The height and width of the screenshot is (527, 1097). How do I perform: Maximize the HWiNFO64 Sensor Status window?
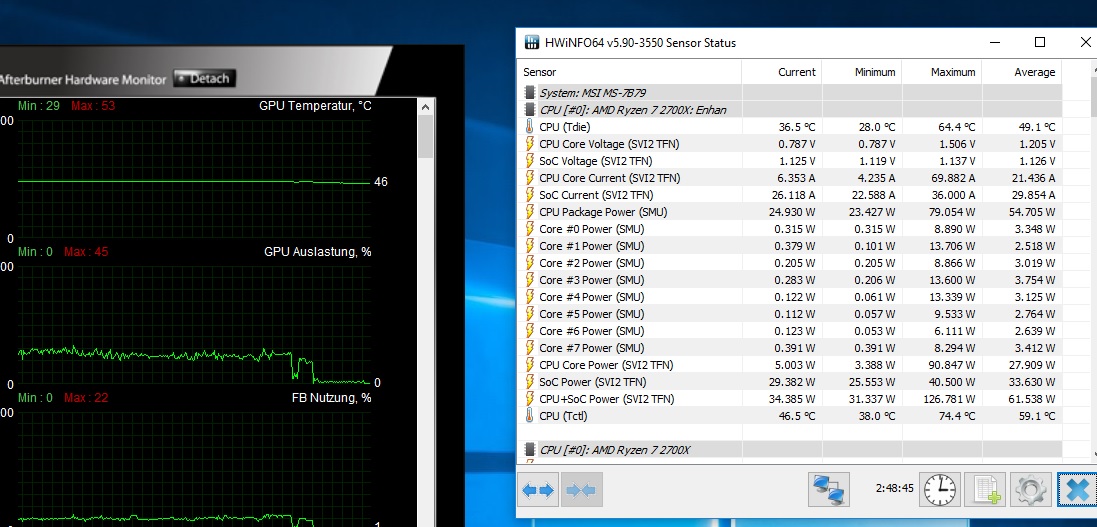pyautogui.click(x=1040, y=43)
